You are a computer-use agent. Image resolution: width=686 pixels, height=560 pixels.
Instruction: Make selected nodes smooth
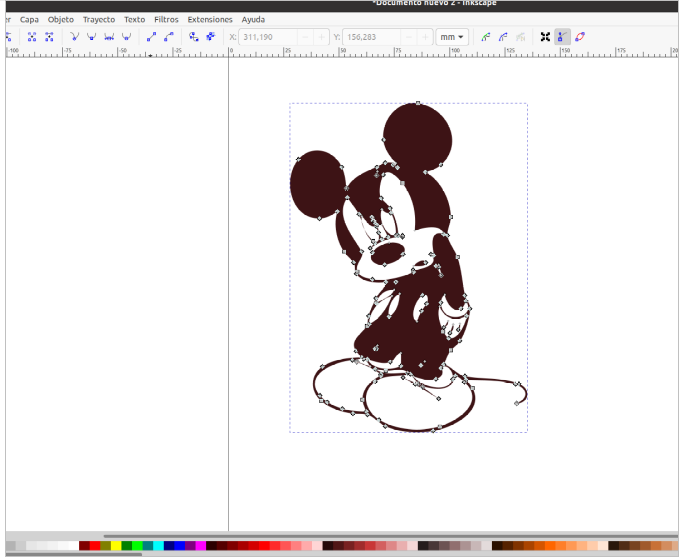click(91, 37)
